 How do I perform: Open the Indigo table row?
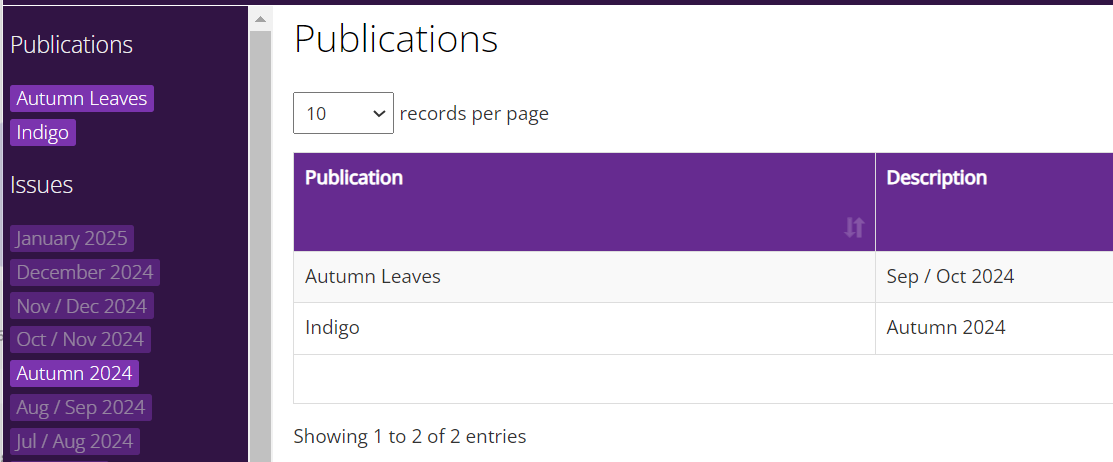(x=703, y=328)
